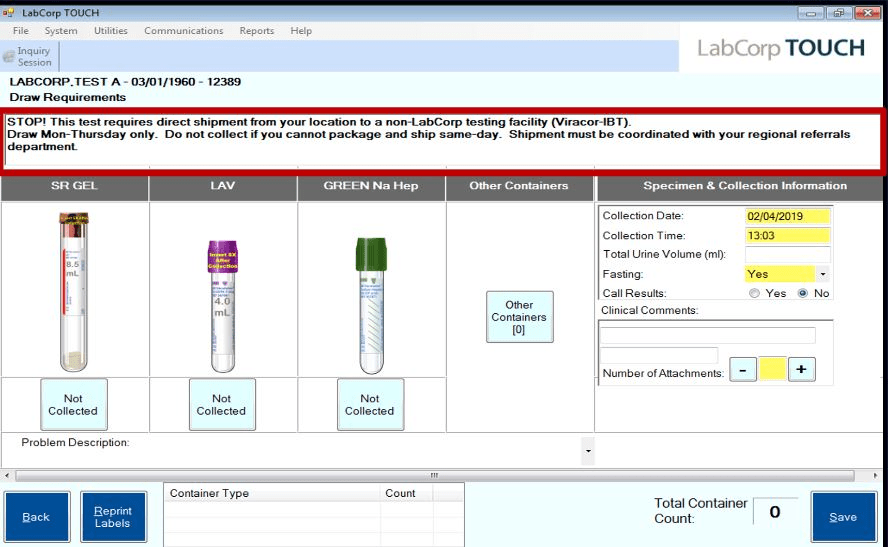The image size is (888, 547).
Task: Open the Reports menu
Action: tap(257, 31)
